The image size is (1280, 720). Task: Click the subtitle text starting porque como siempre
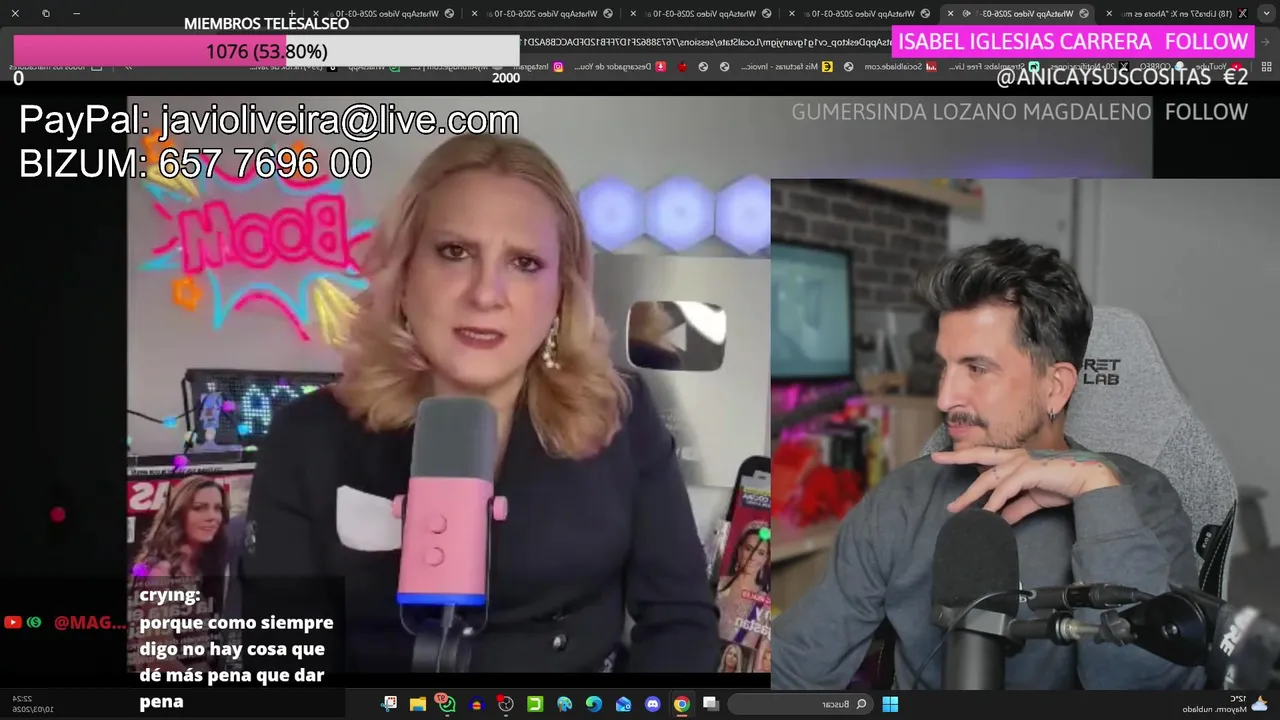pos(236,662)
